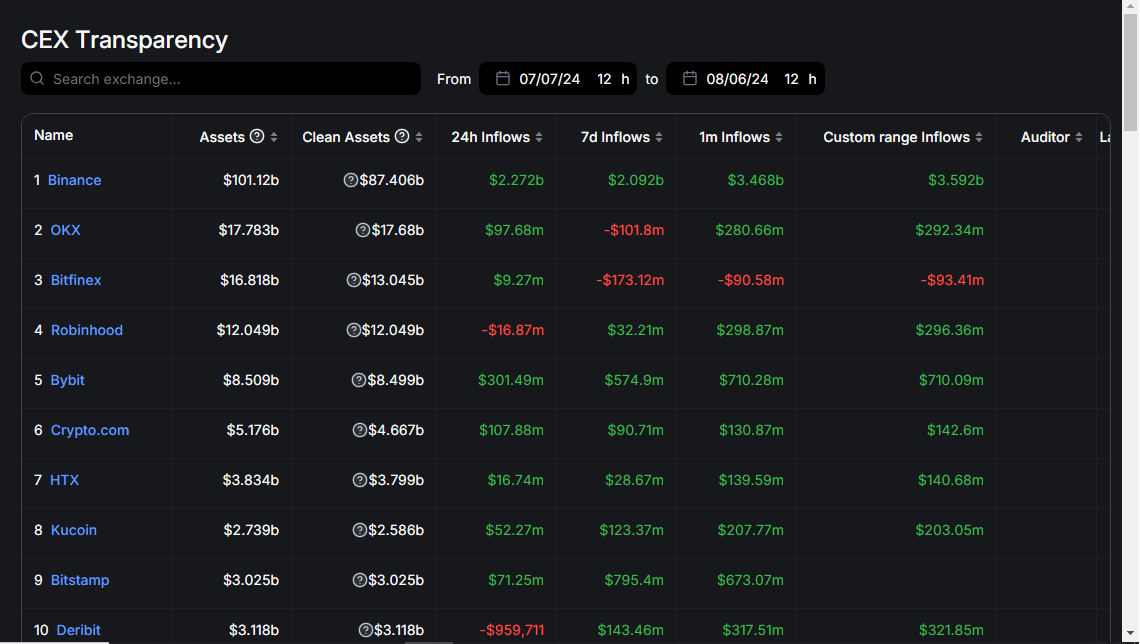Open the Binance exchange link

pos(75,180)
